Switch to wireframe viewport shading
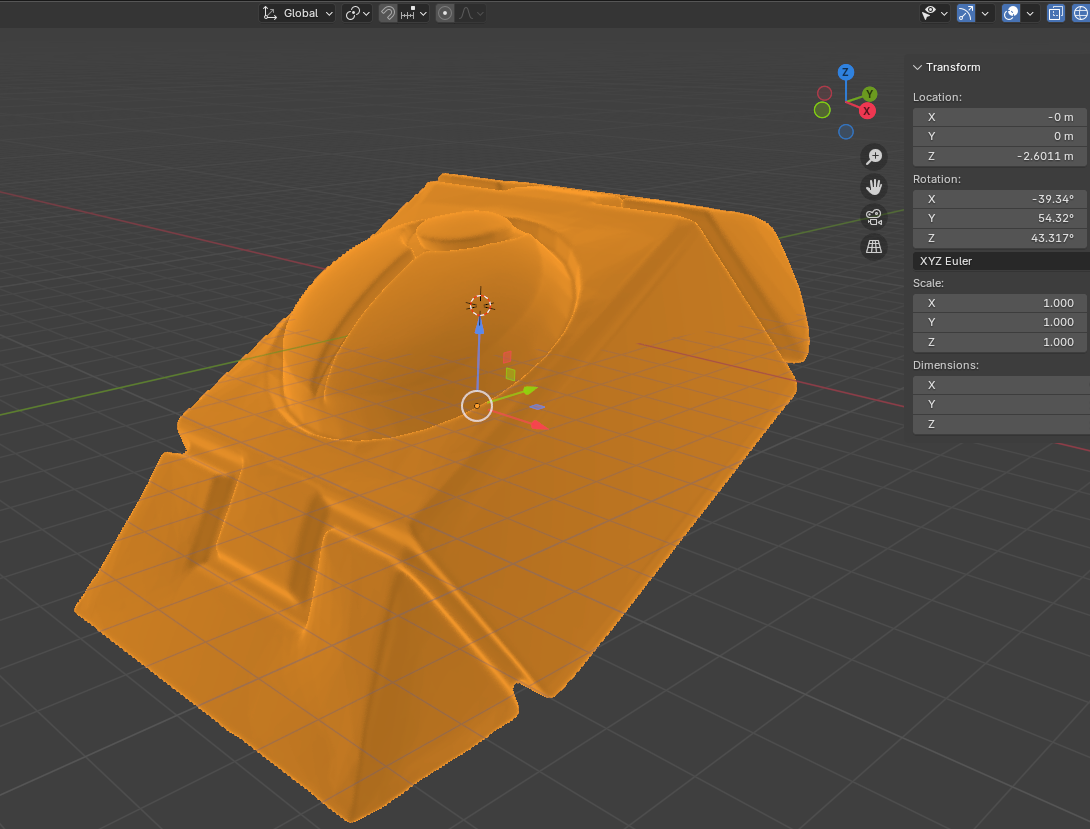Image resolution: width=1090 pixels, height=829 pixels. (x=1081, y=13)
